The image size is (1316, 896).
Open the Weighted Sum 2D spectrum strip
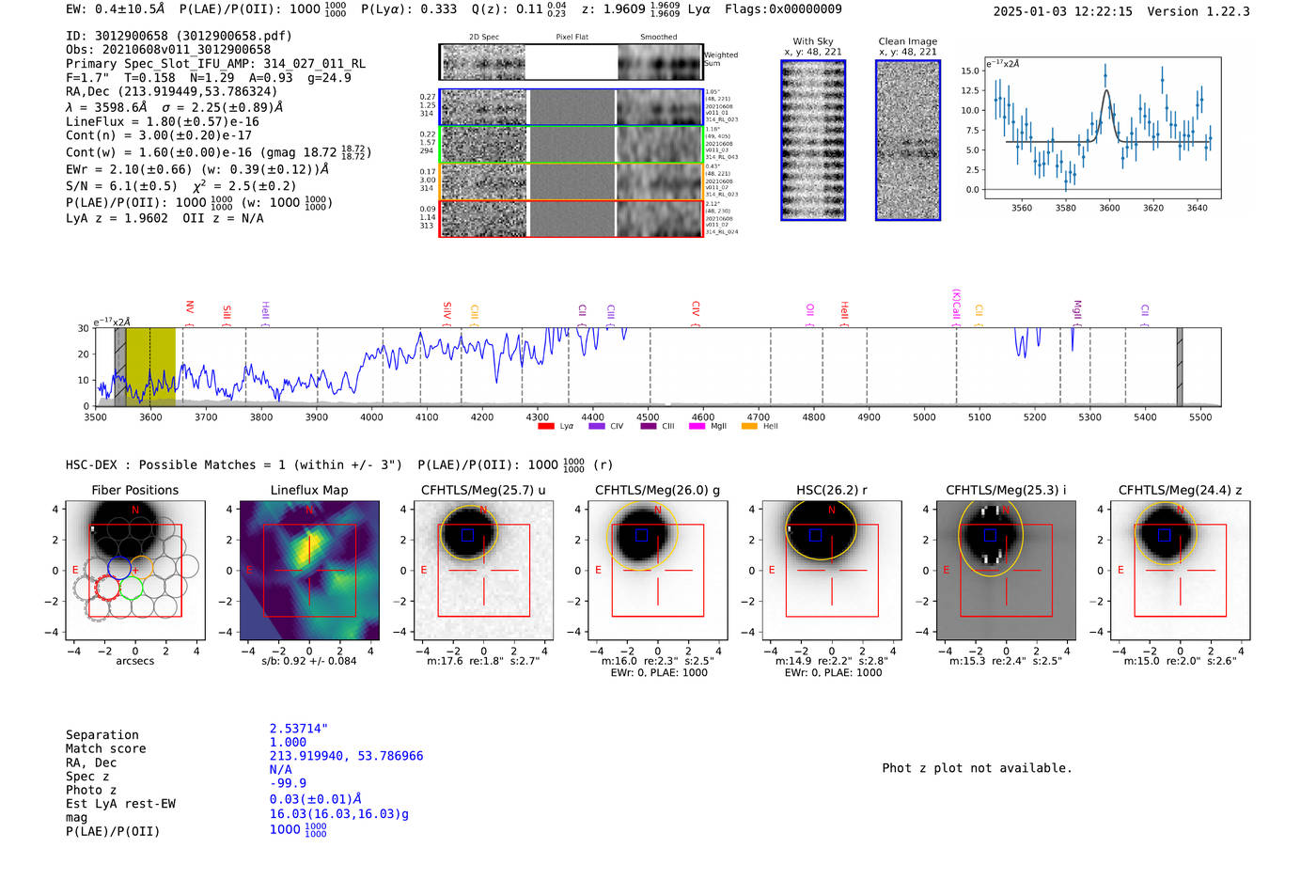[572, 62]
